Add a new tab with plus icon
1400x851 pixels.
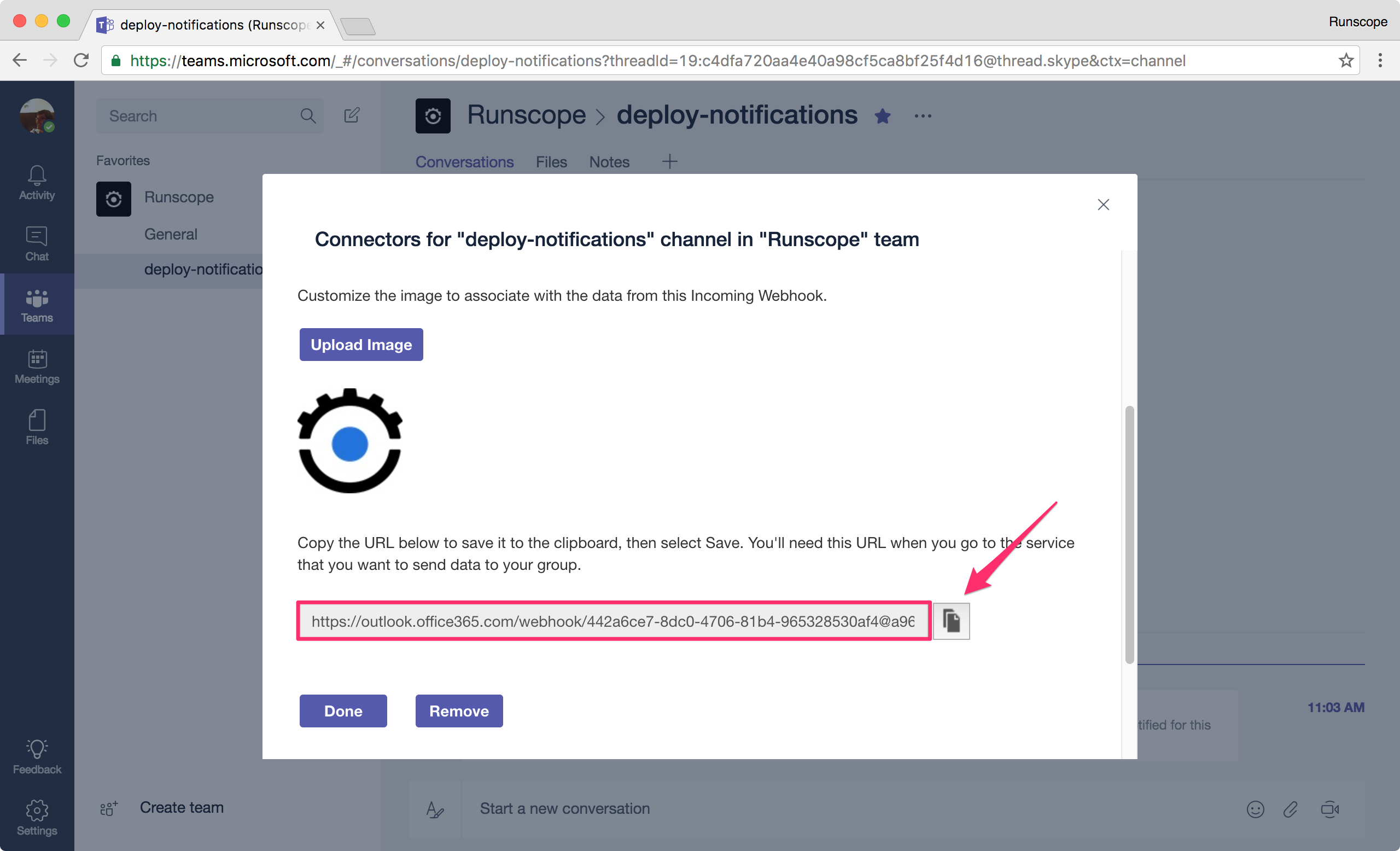(x=669, y=162)
